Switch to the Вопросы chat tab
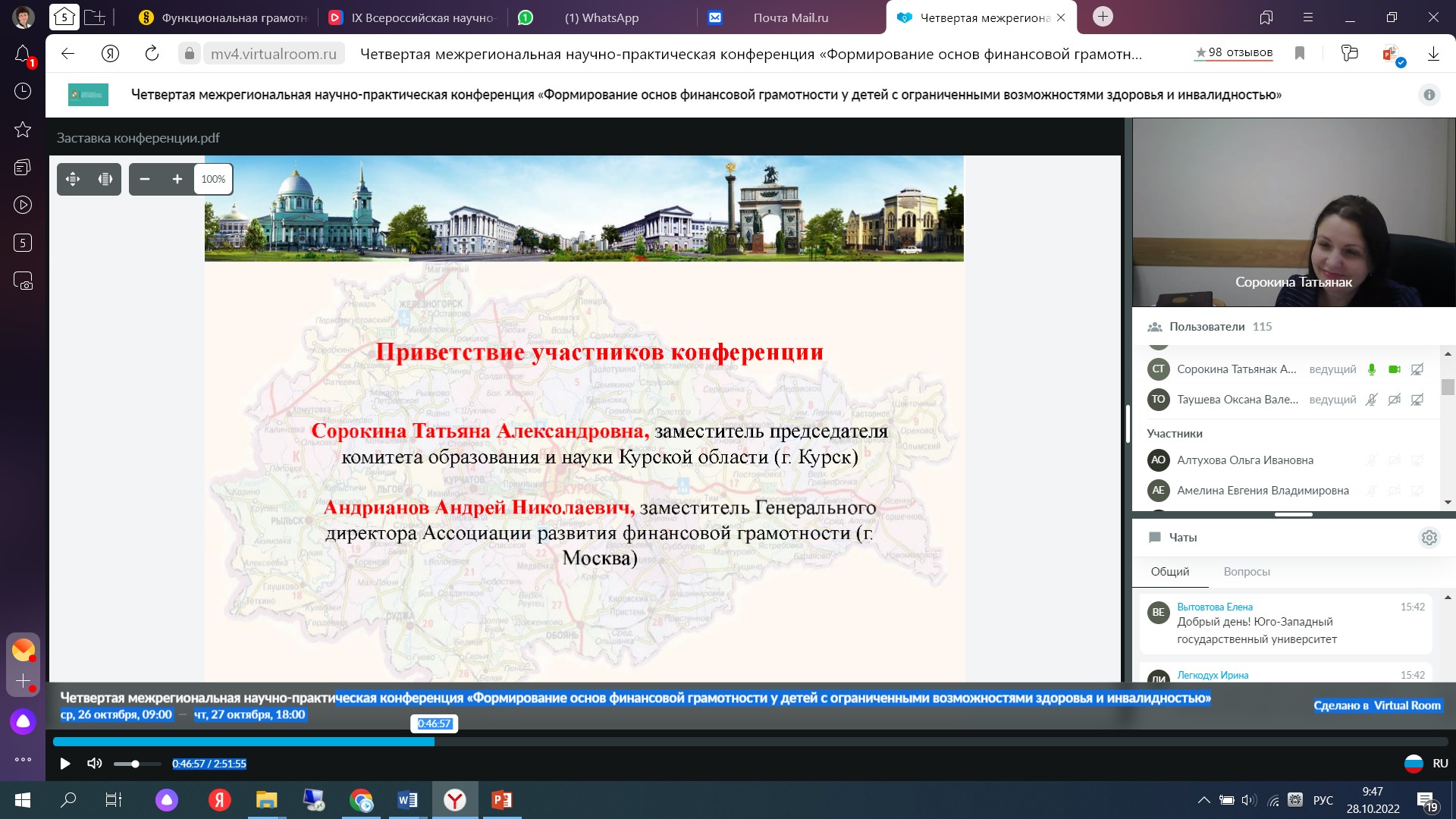 (x=1246, y=572)
